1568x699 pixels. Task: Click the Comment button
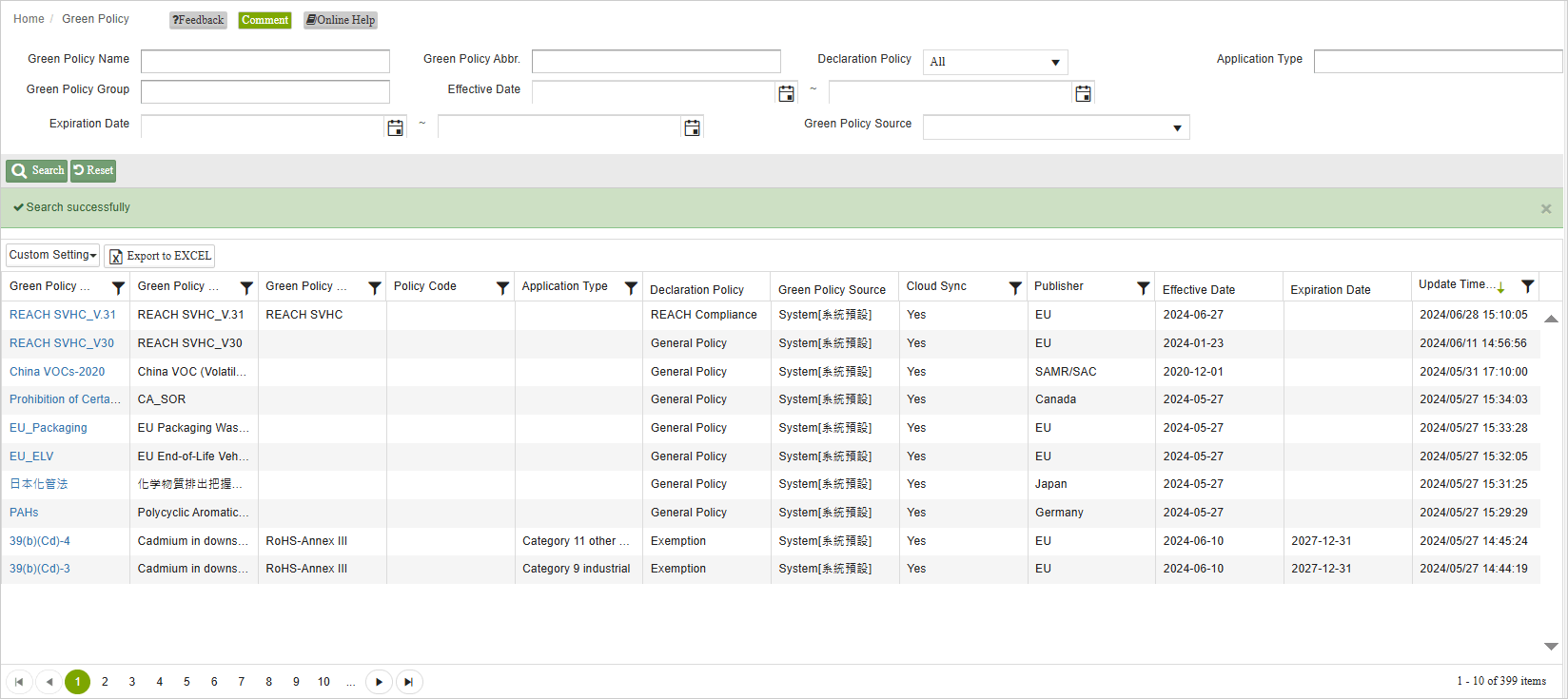265,20
